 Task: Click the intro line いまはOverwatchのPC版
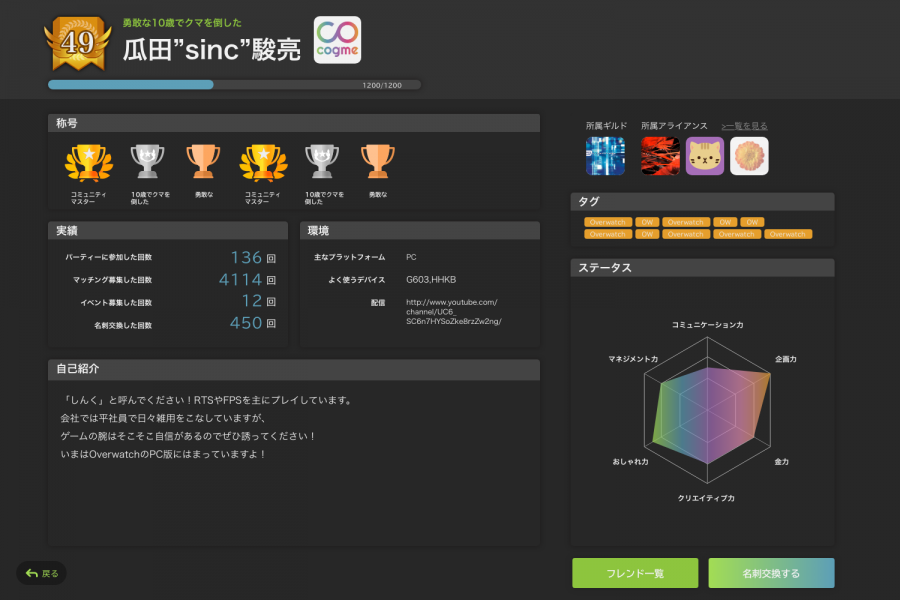click(x=163, y=454)
